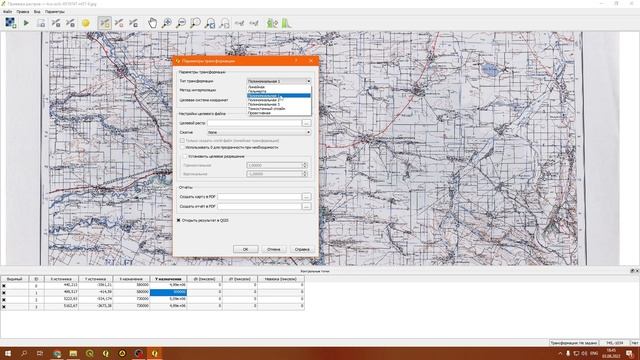Click the Local Histogram Stretch icon
This screenshot has width=640, height=360.
tap(286, 23)
